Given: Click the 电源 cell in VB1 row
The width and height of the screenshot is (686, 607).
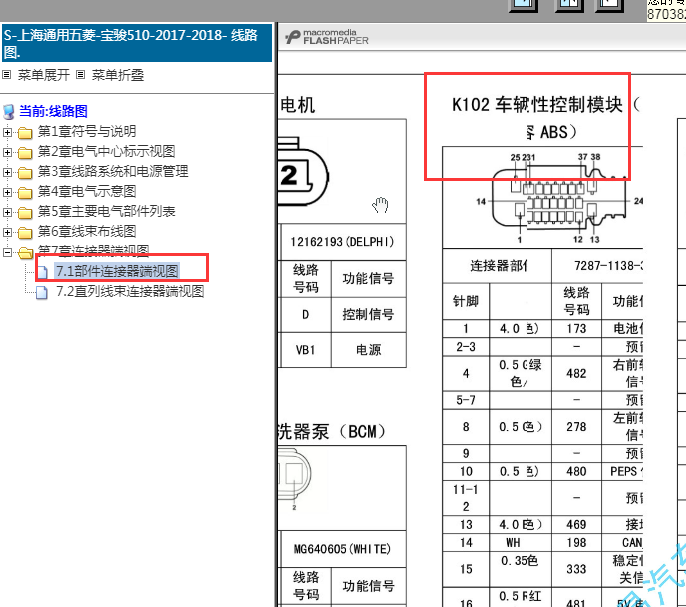Looking at the screenshot, I should point(368,350).
